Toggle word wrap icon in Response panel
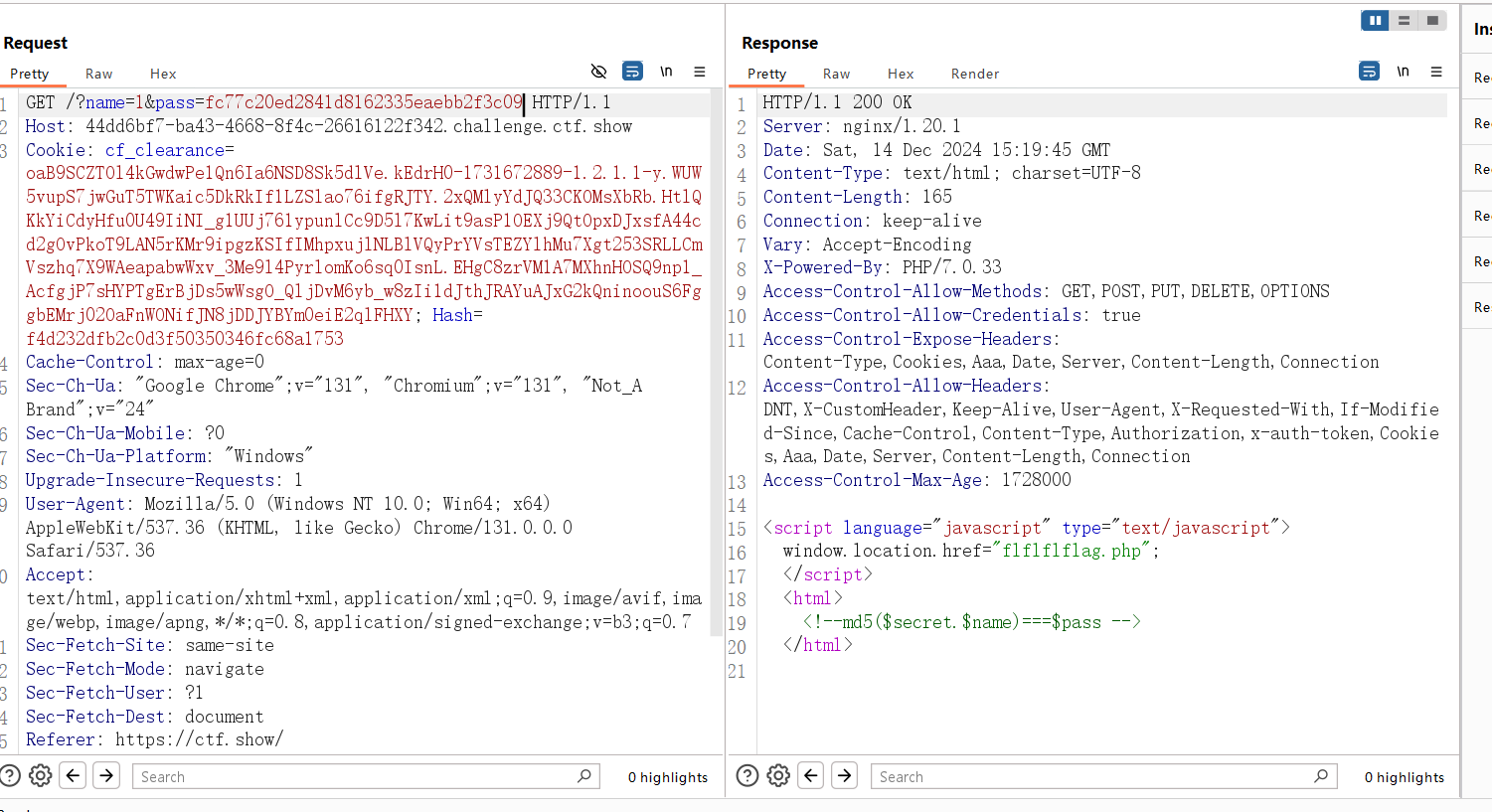Image resolution: width=1492 pixels, height=812 pixels. click(1369, 72)
